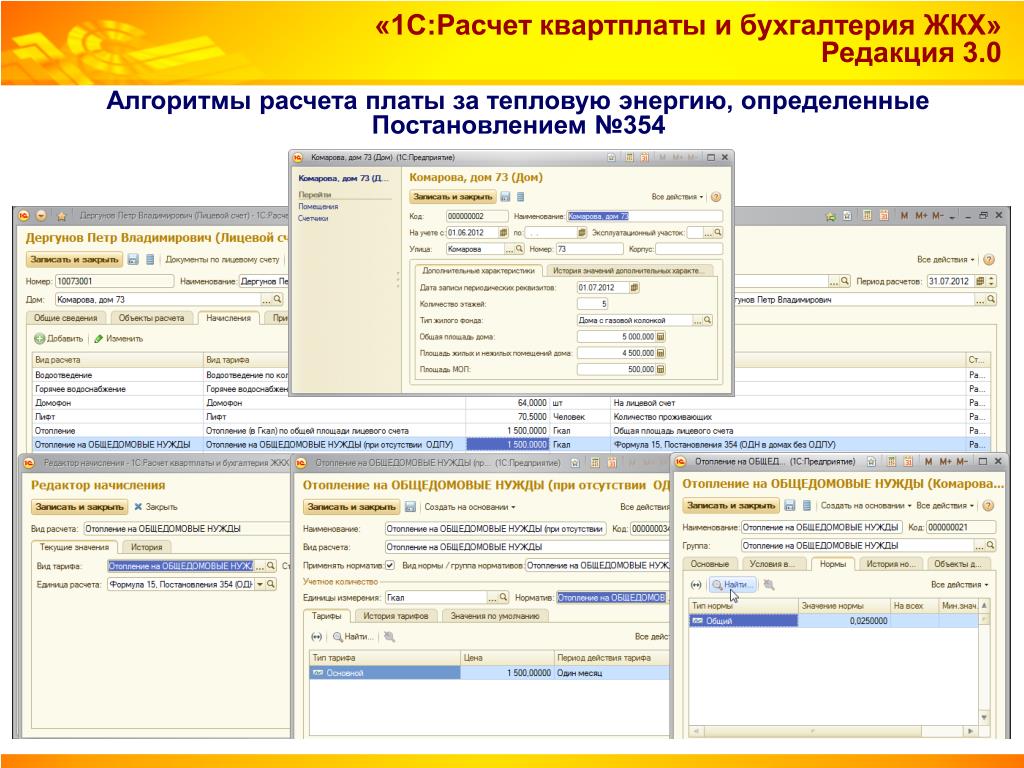This screenshot has height=768, width=1024.
Task: Click ellipsis select button for Тип жилого фонда
Action: (697, 321)
